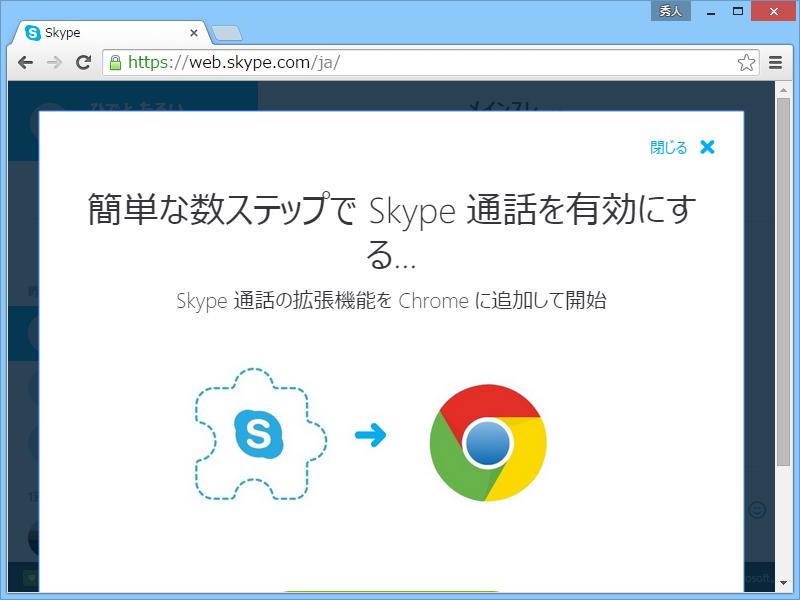Click the 秀人 profile badge
The width and height of the screenshot is (800, 600).
(x=670, y=10)
